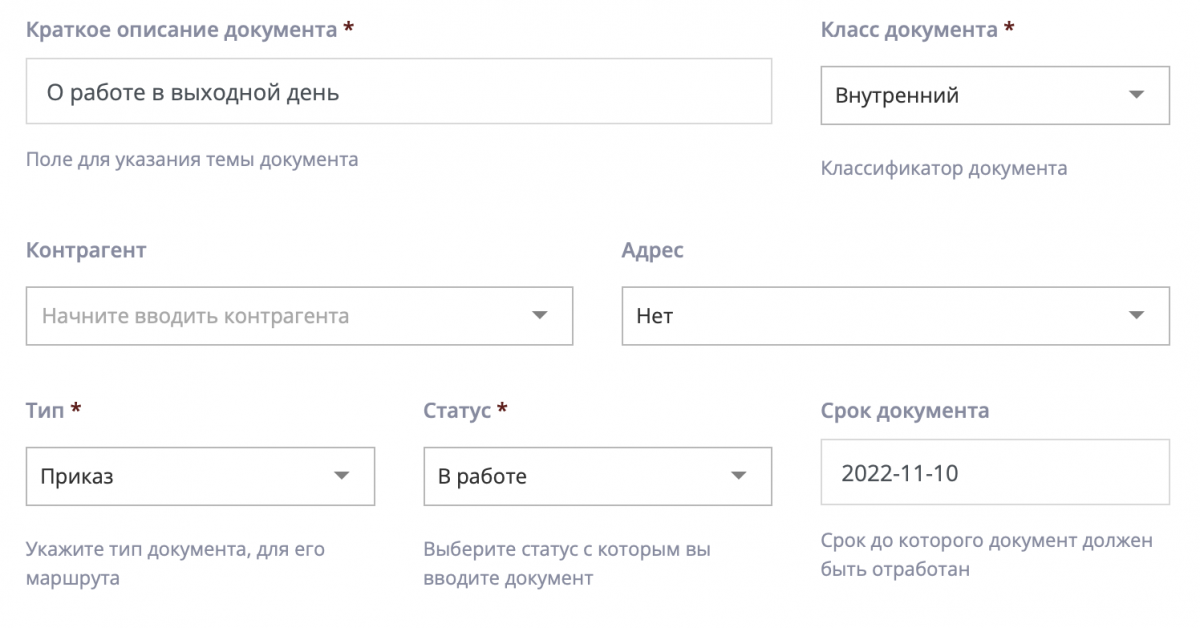Click the 'Приказ' selected type value
This screenshot has width=1200, height=628.
pos(77,476)
